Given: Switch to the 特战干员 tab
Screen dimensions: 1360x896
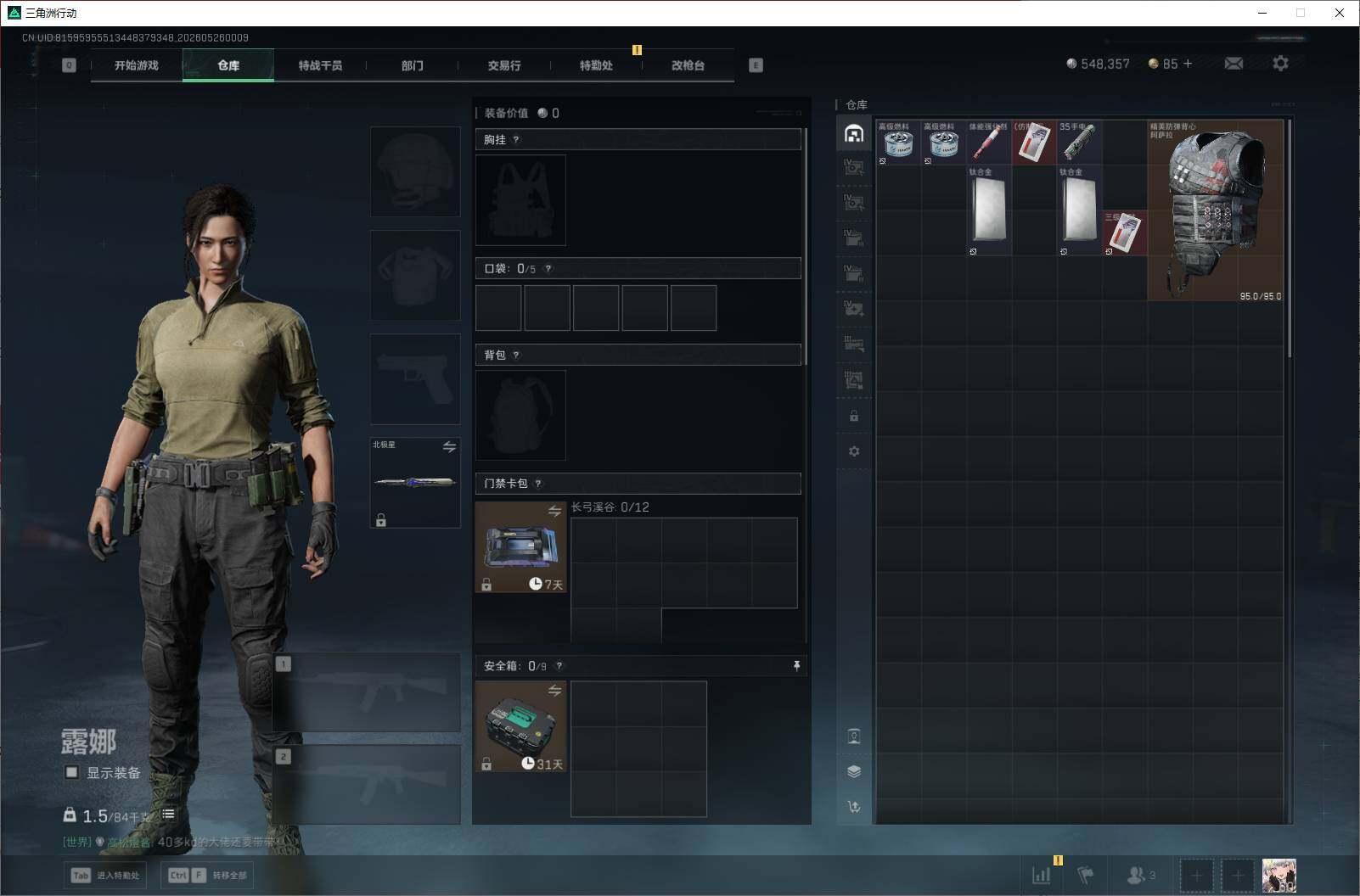Looking at the screenshot, I should (320, 65).
